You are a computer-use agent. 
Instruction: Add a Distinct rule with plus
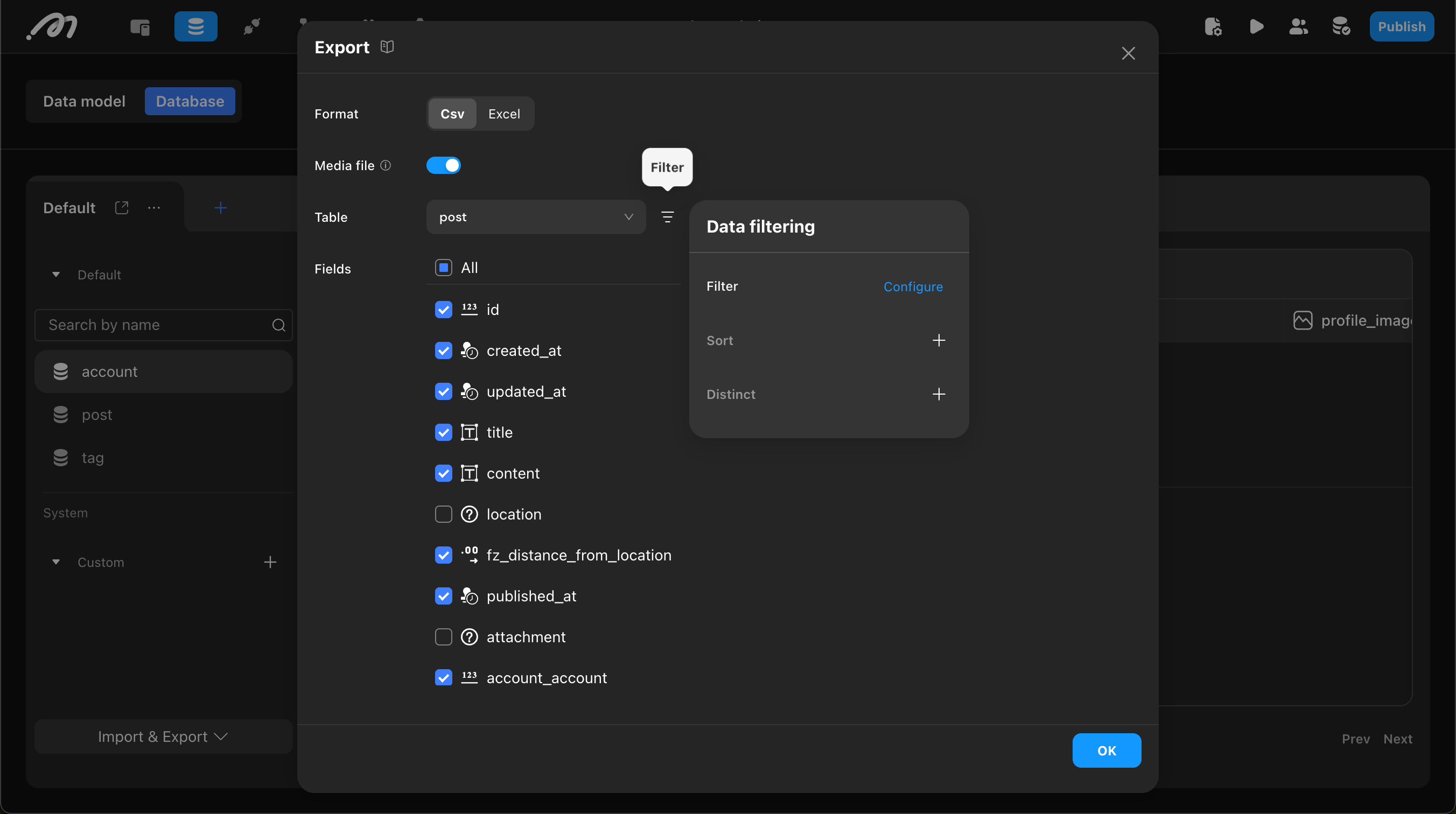pyautogui.click(x=939, y=394)
